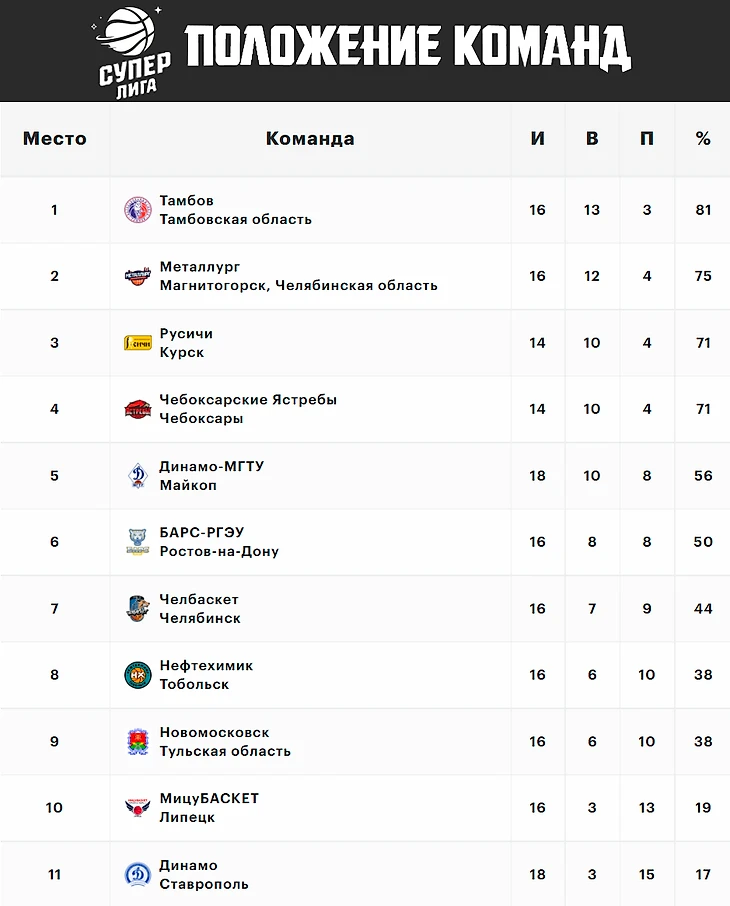This screenshot has width=730, height=906.
Task: Click the Tambov team logo icon
Action: 137,210
